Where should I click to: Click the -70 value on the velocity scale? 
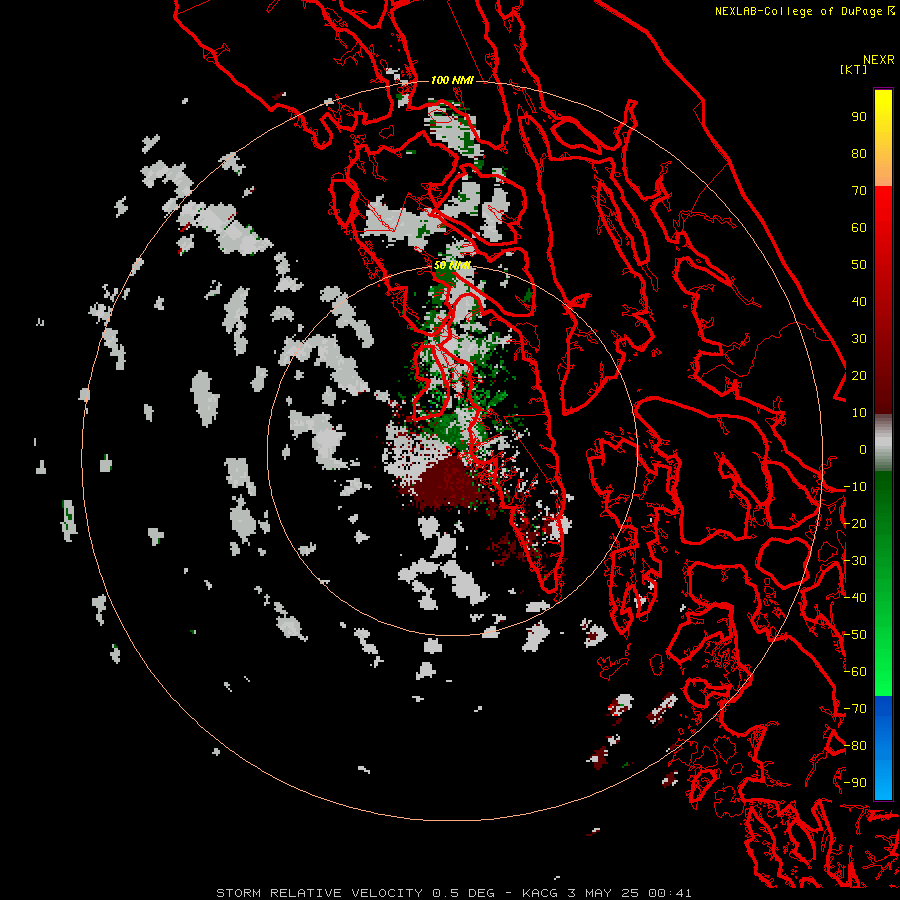[855, 708]
